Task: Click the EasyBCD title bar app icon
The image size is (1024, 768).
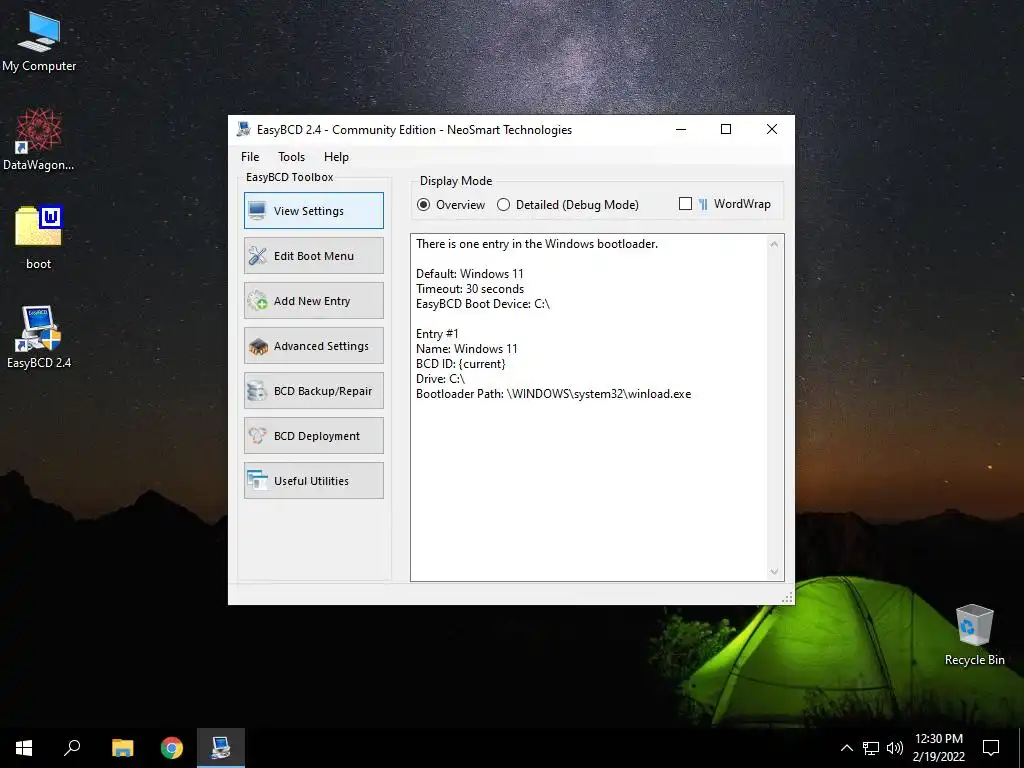Action: [244, 129]
